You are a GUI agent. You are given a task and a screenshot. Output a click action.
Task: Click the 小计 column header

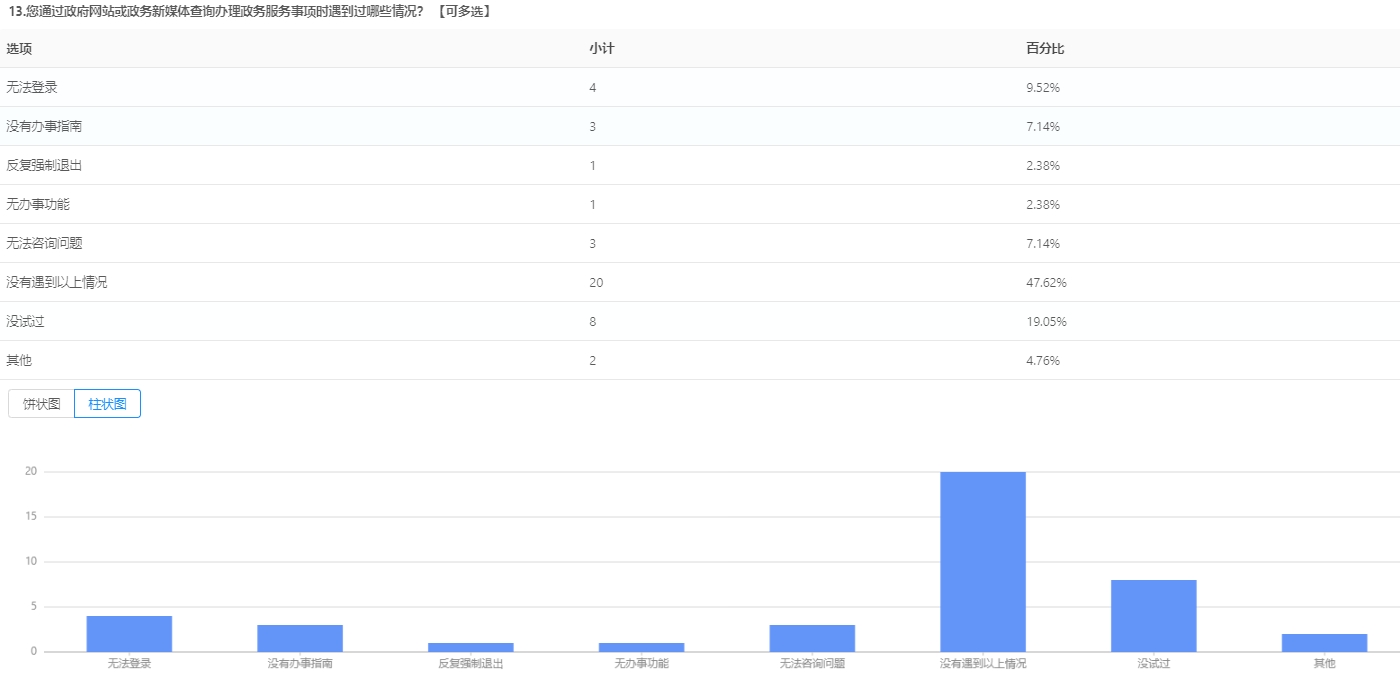pos(601,49)
